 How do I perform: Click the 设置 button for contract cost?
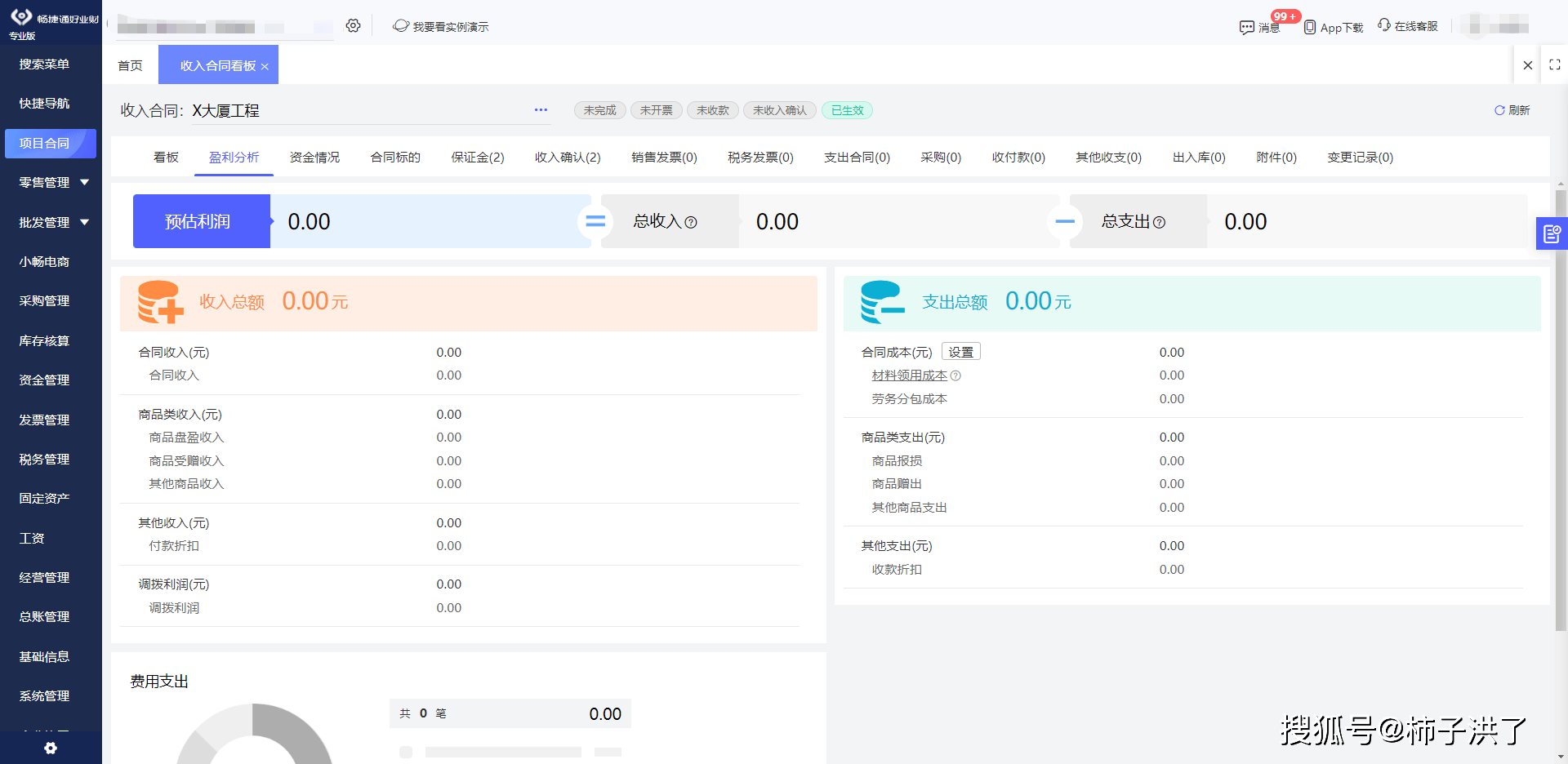tap(960, 352)
